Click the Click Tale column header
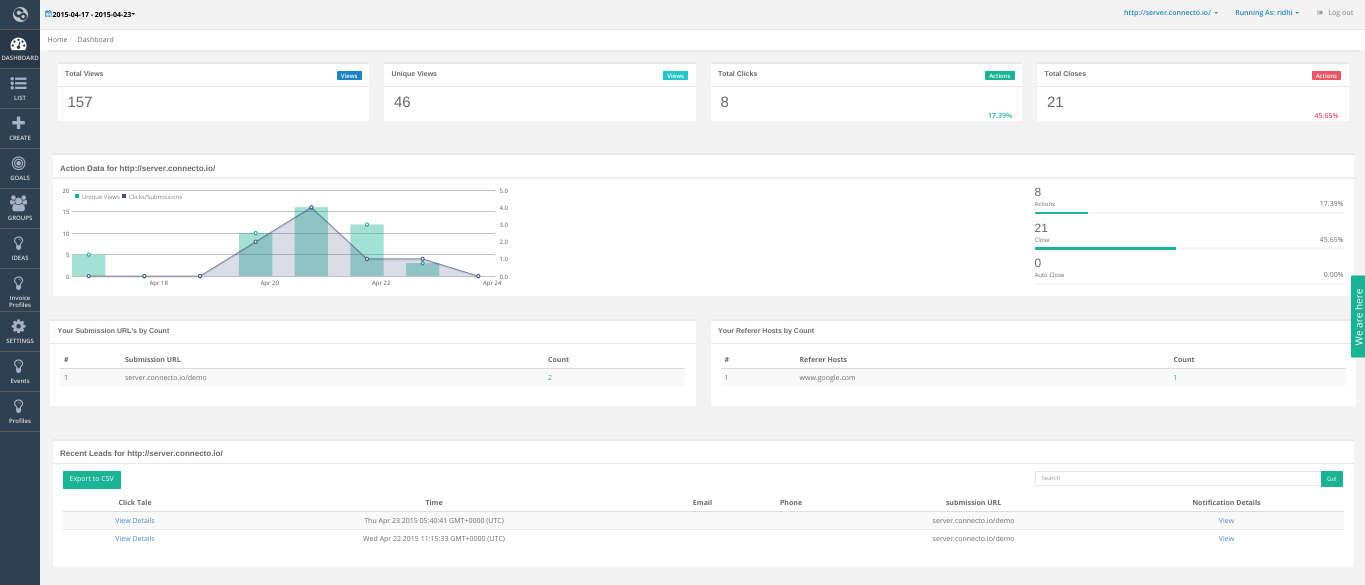Viewport: 1365px width, 585px height. (x=135, y=502)
